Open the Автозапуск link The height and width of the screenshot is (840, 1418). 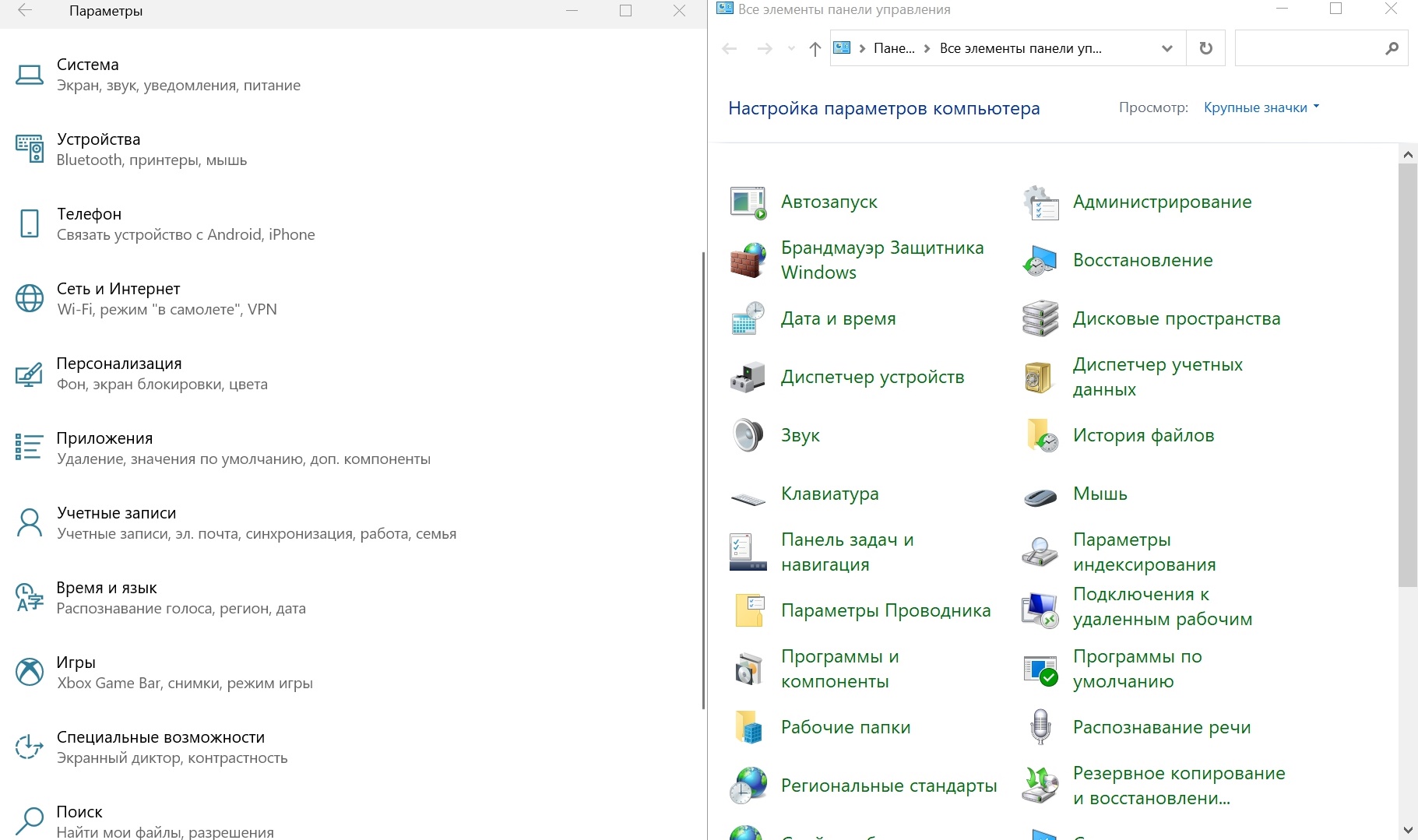pyautogui.click(x=829, y=202)
